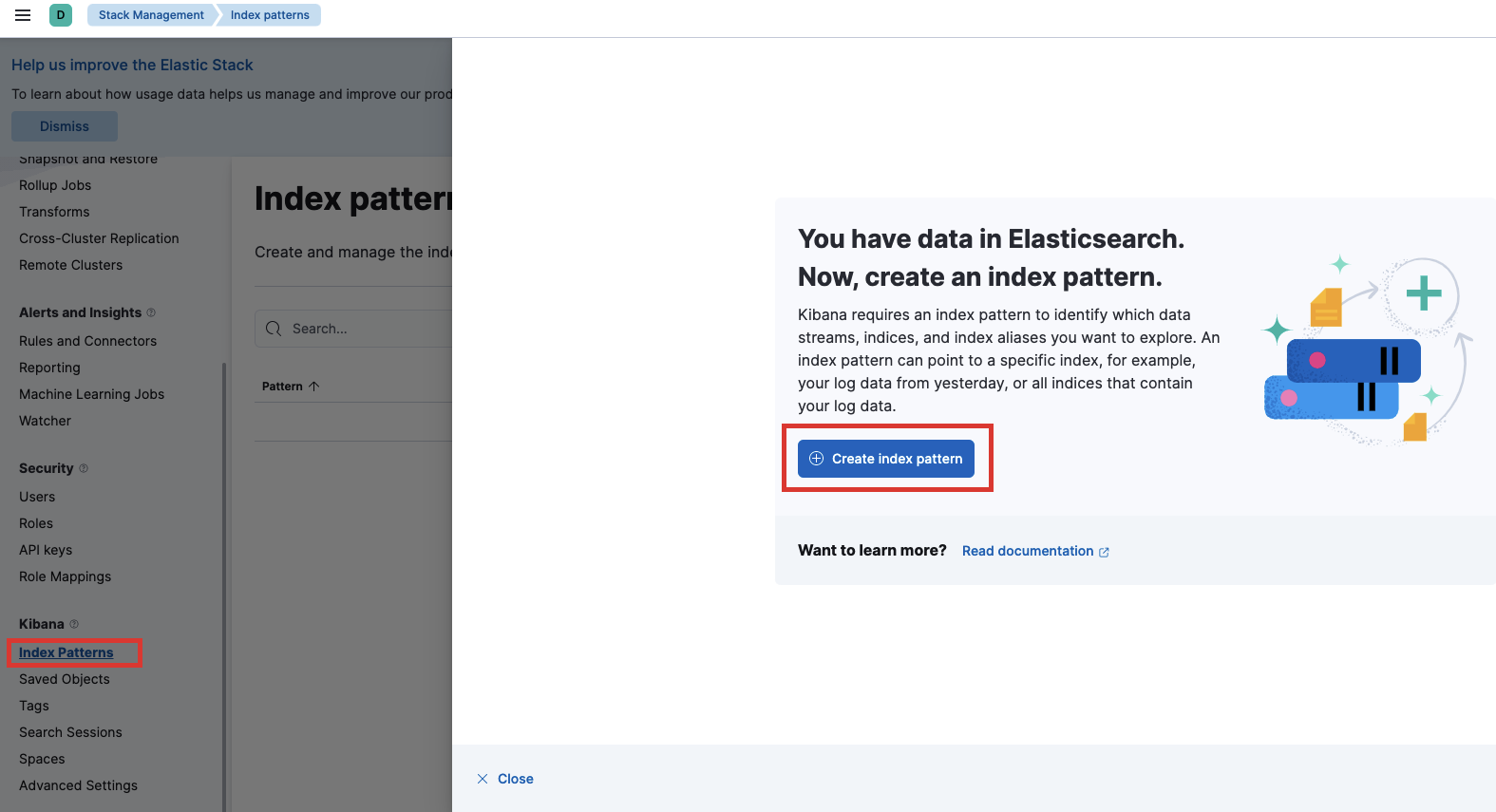Viewport: 1496px width, 812px height.
Task: Open Search Sessions page
Action: (70, 732)
